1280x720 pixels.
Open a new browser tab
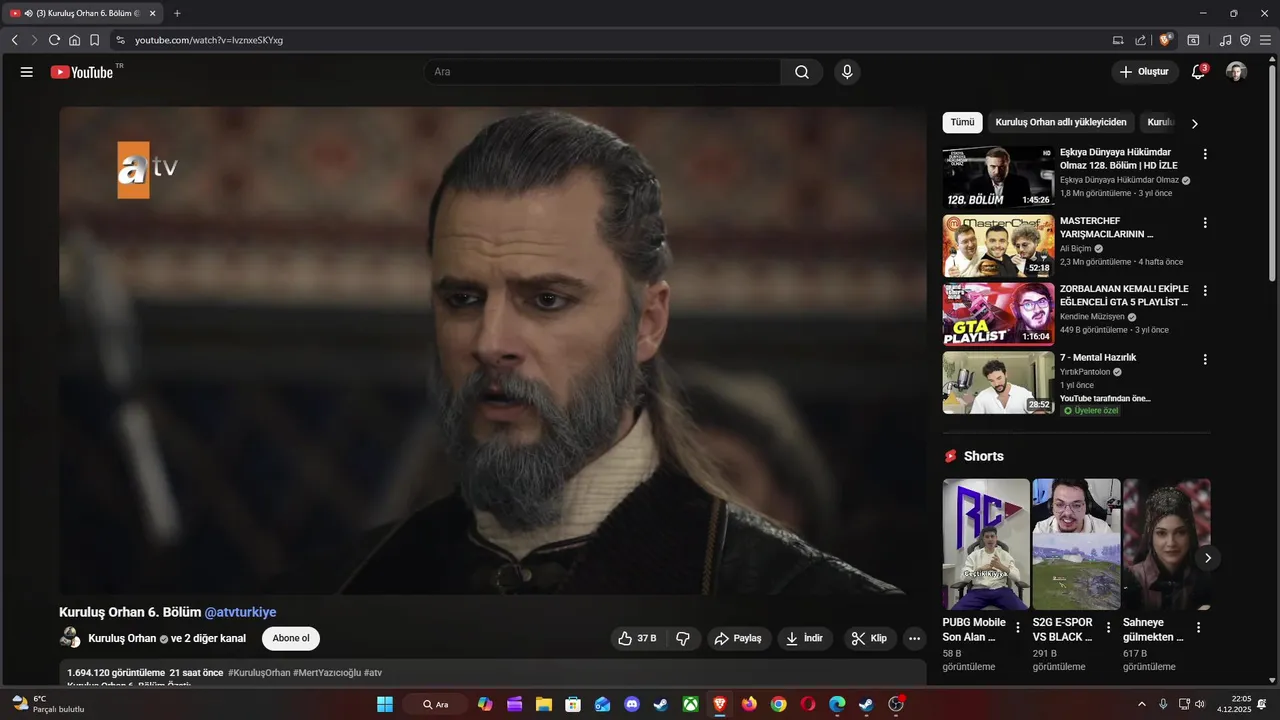(177, 13)
